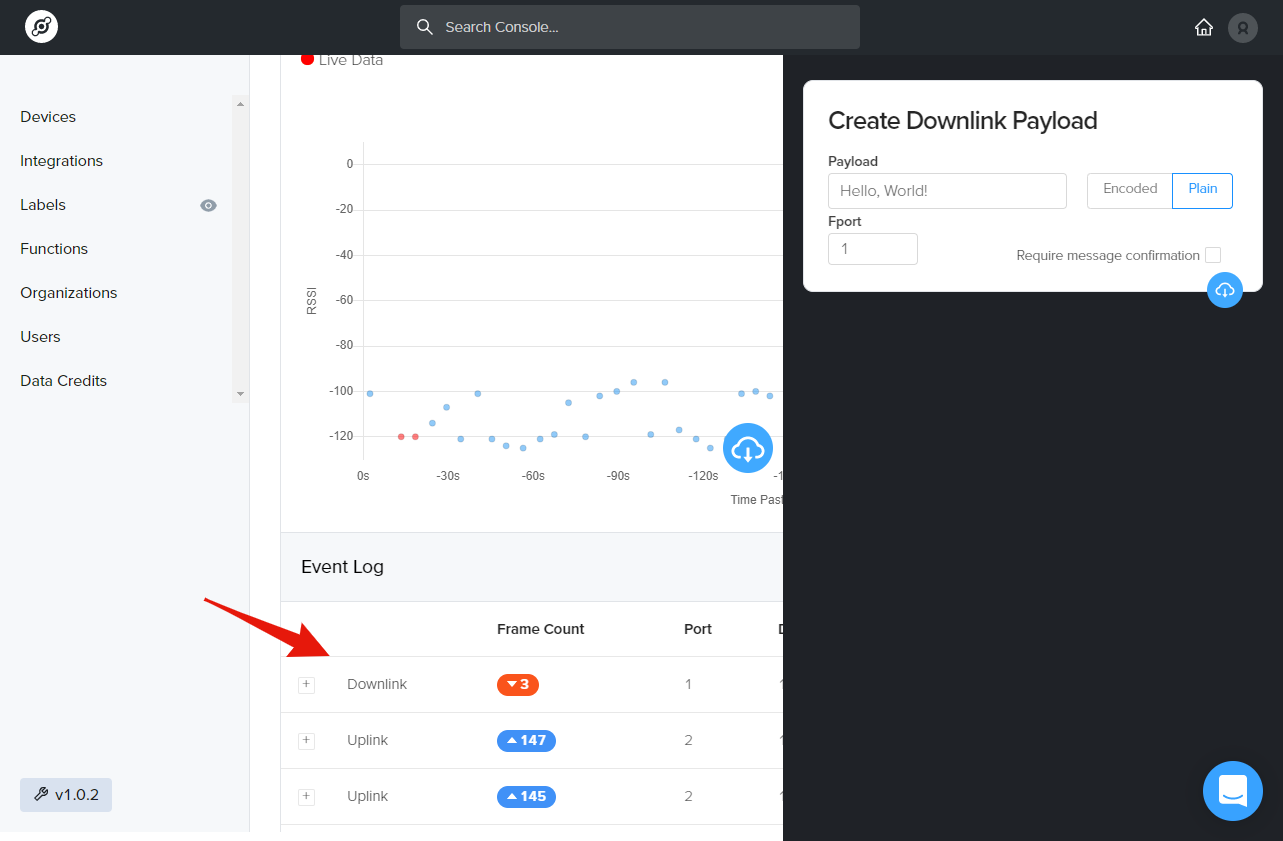The width and height of the screenshot is (1283, 841).
Task: Expand the Uplink 145 event row
Action: tap(307, 797)
